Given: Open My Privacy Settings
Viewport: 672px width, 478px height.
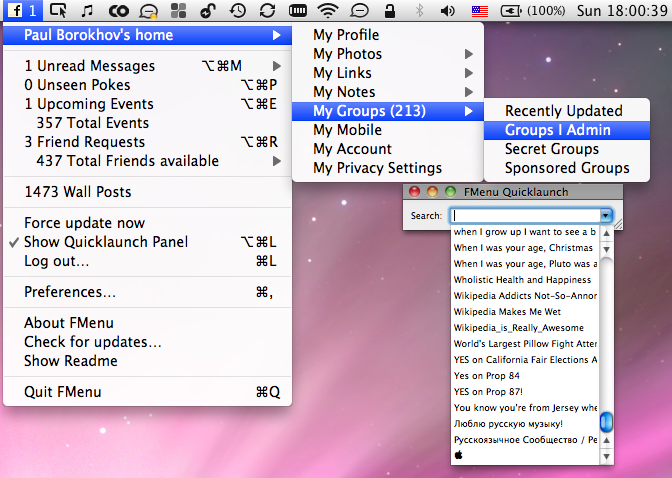Looking at the screenshot, I should click(388, 168).
